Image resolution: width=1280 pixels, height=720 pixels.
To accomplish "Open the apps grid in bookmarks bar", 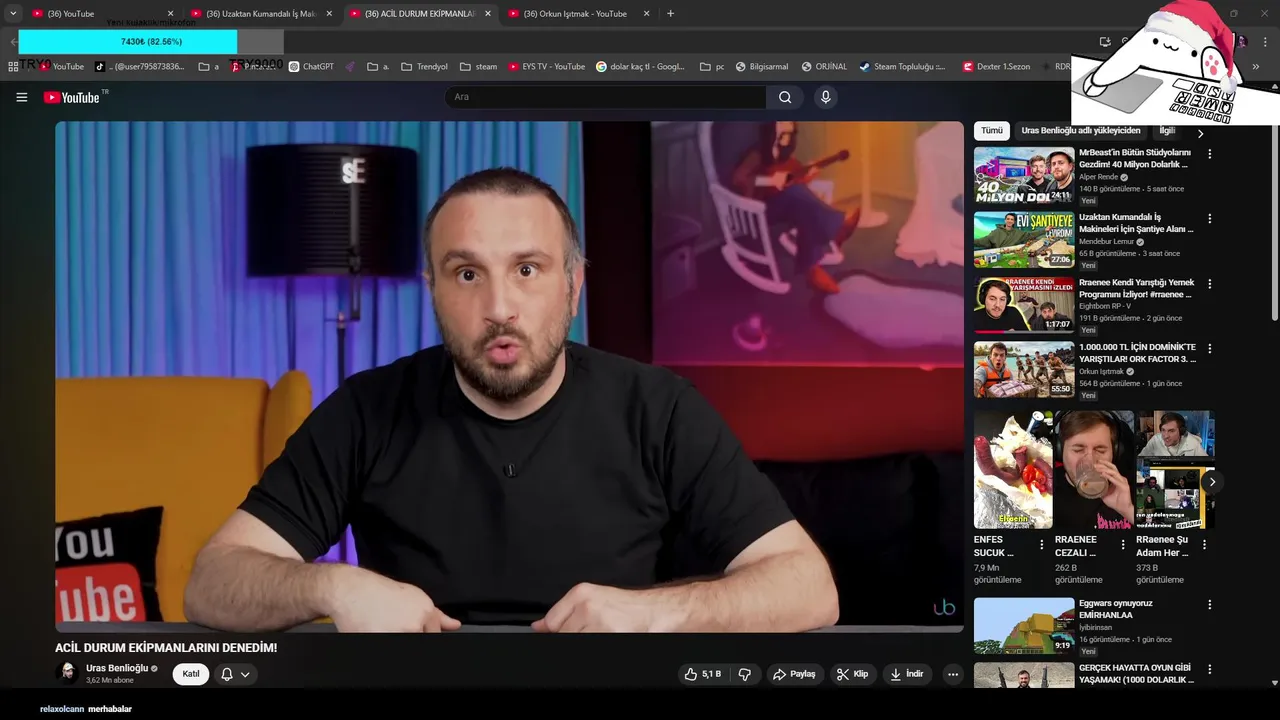I will click(x=13, y=67).
